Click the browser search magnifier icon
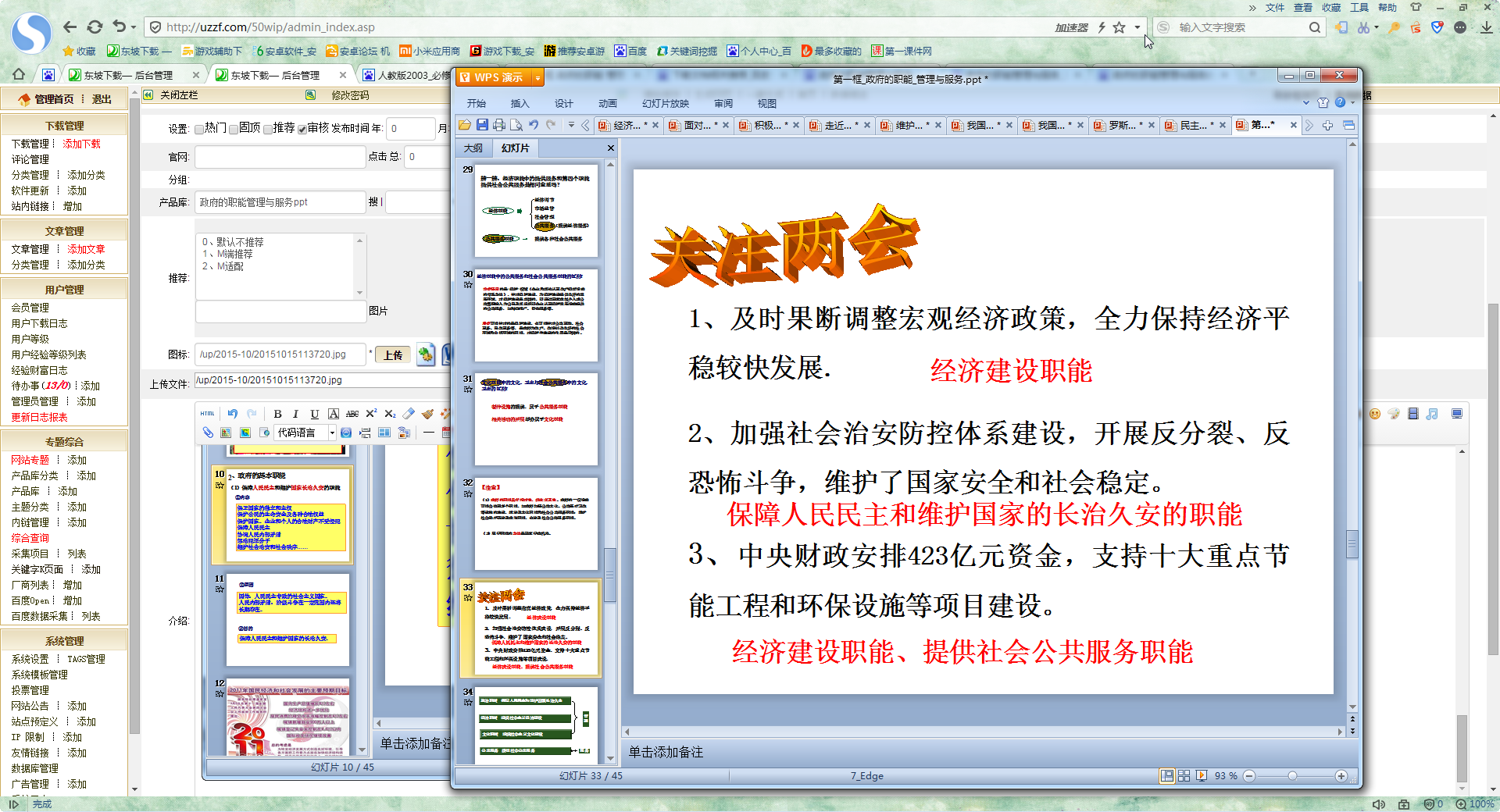Viewport: 1500px width, 812px height. 1315,27
